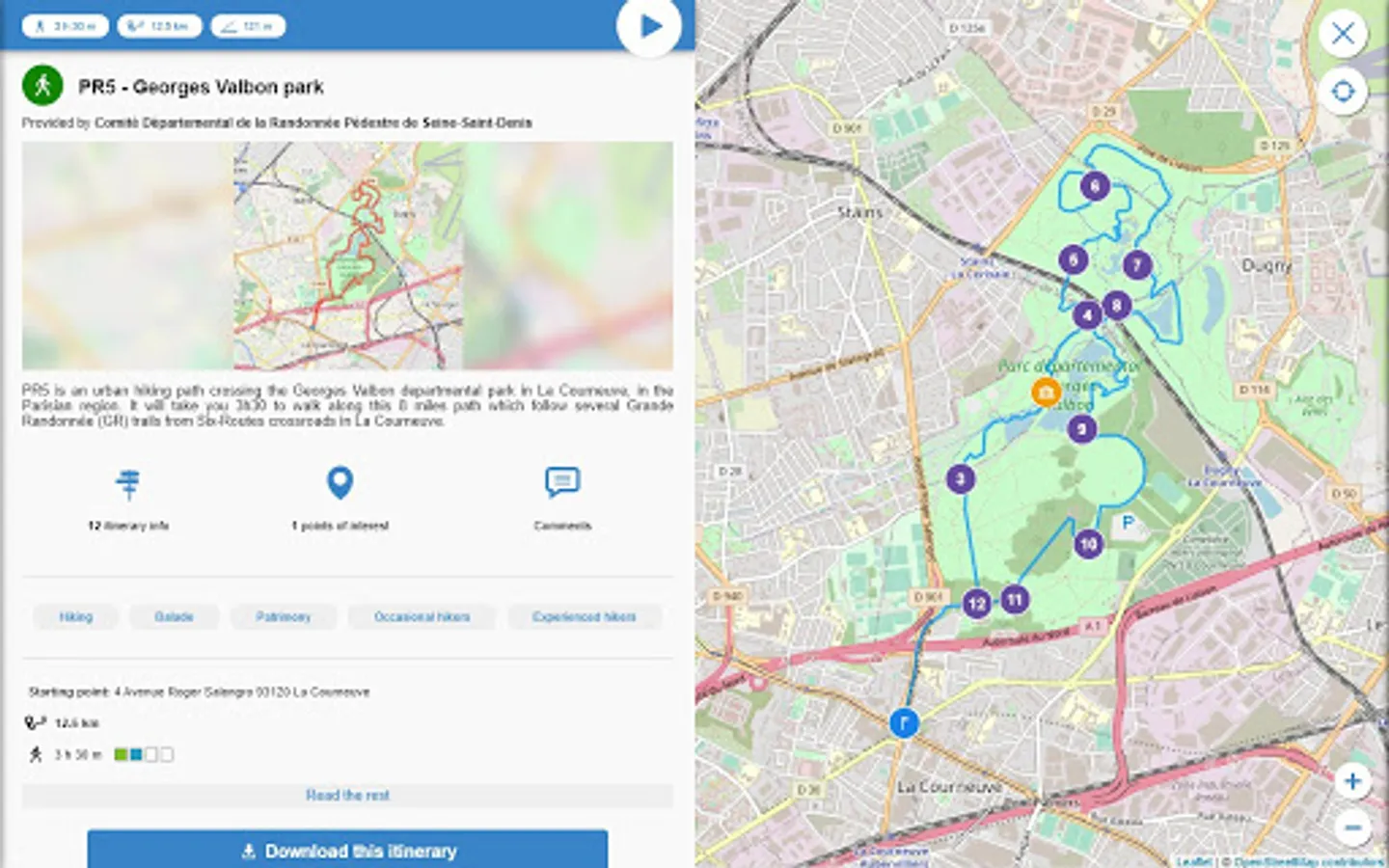Screen dimensions: 1389x868
Task: Open the itinerary map preview thumbnail
Action: tap(347, 256)
